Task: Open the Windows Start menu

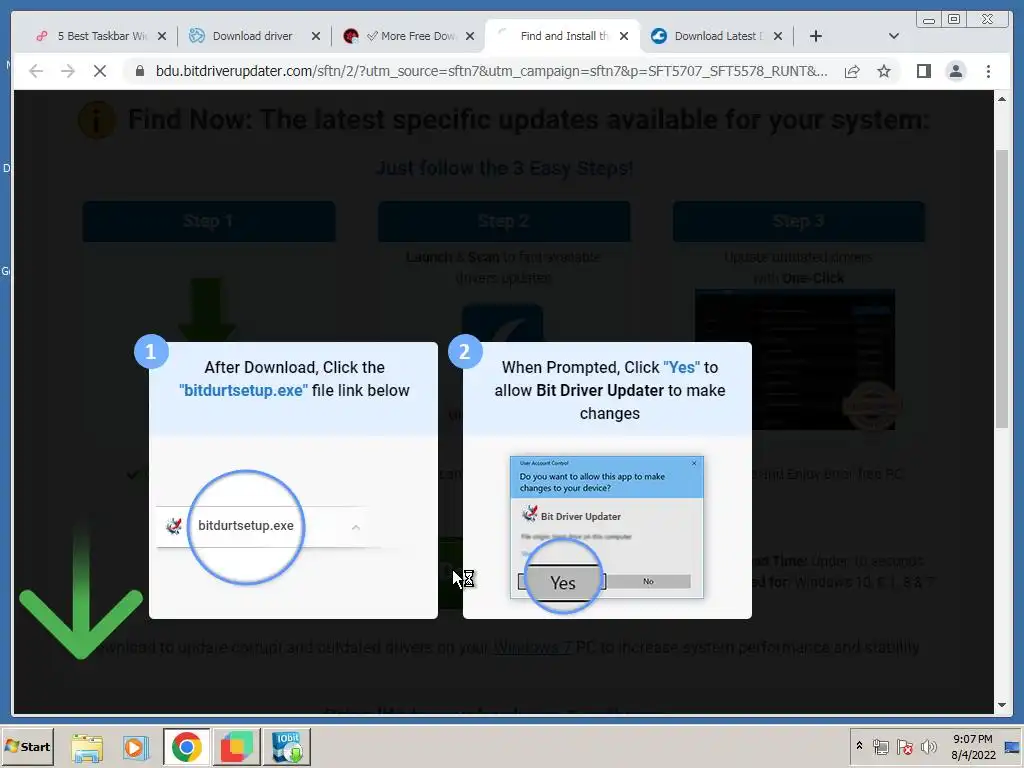Action: 27,746
